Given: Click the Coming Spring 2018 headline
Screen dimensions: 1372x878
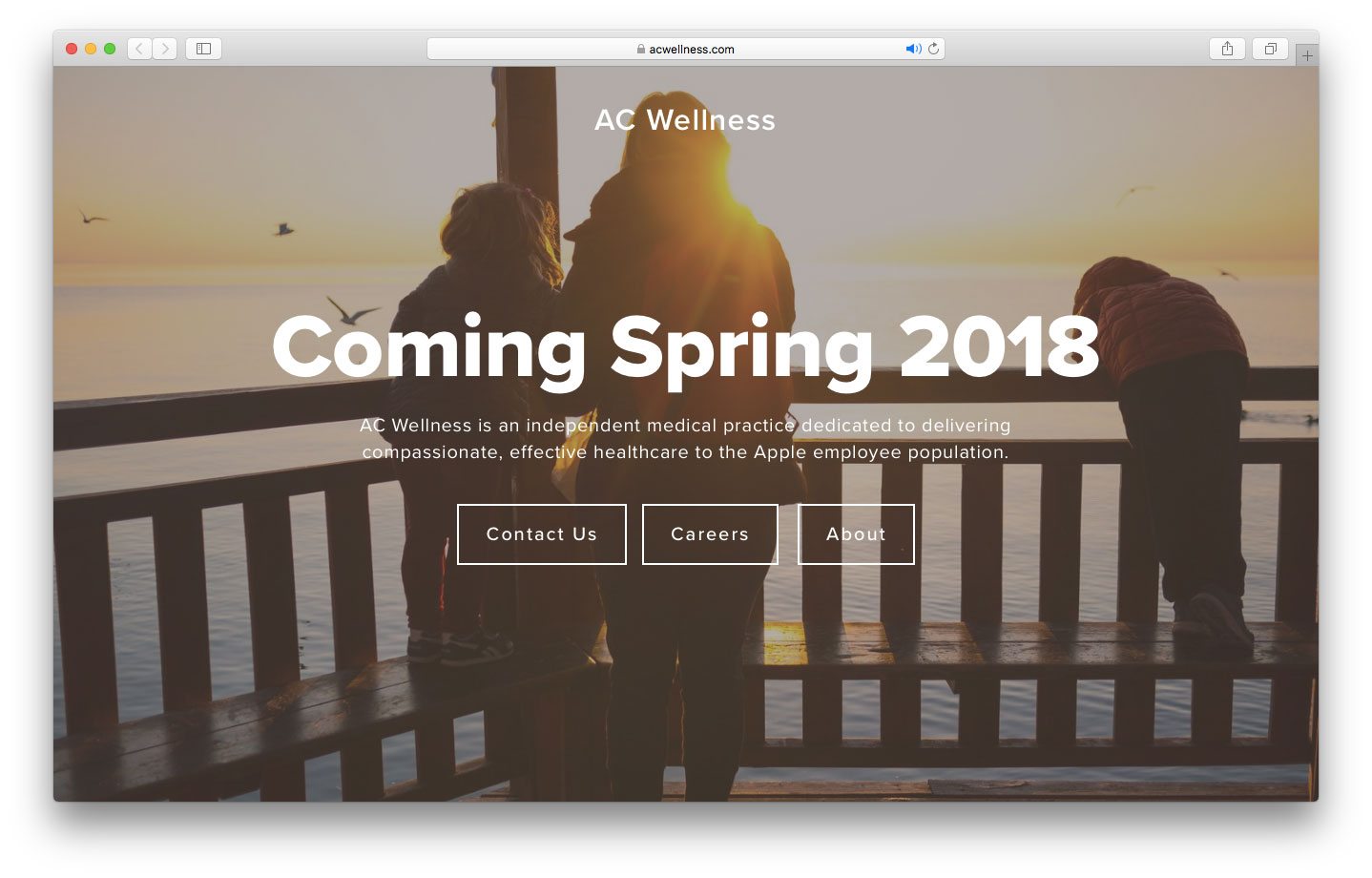Looking at the screenshot, I should point(685,349).
